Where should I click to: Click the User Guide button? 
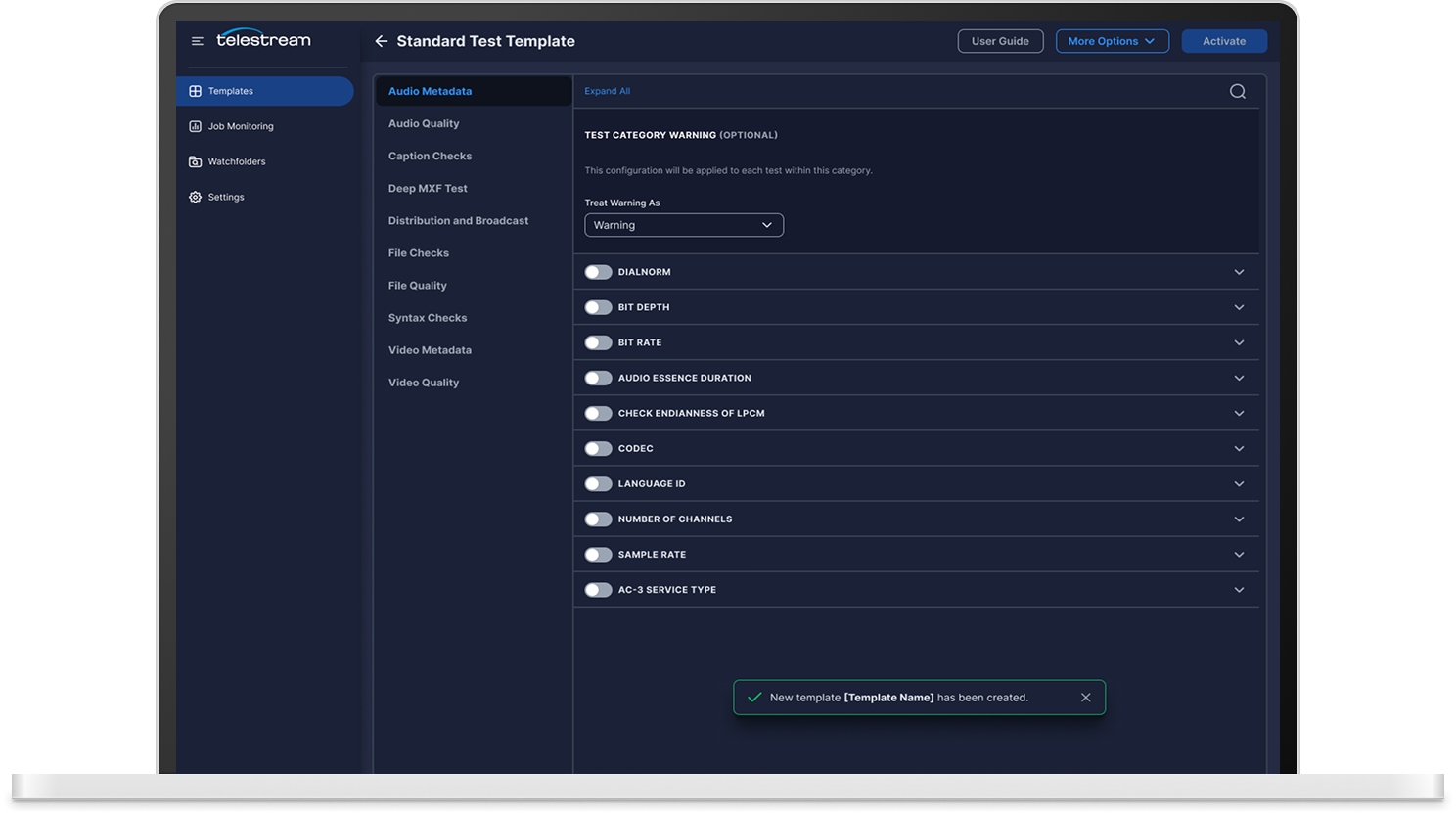click(1000, 41)
